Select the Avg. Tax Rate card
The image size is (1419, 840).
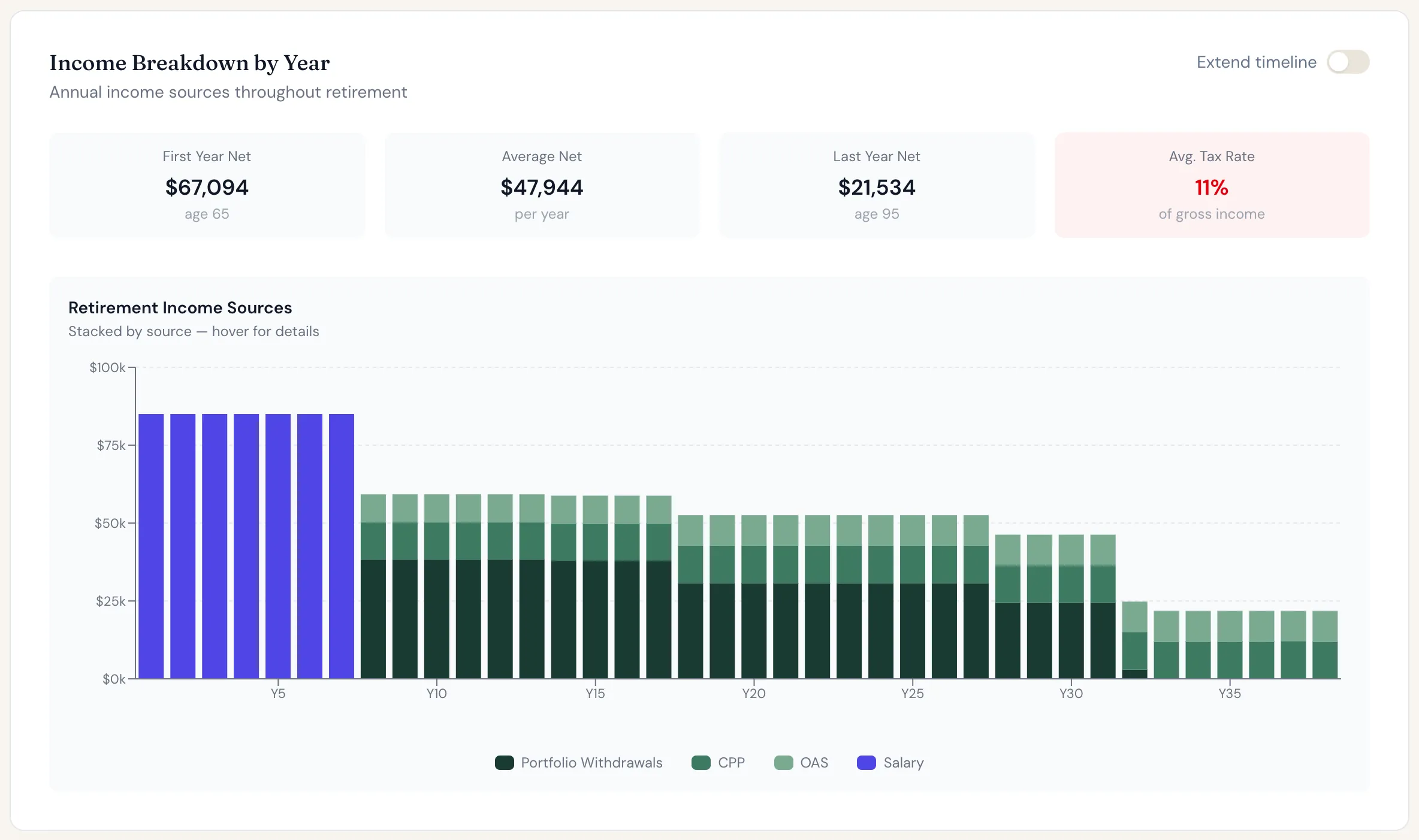(x=1212, y=185)
